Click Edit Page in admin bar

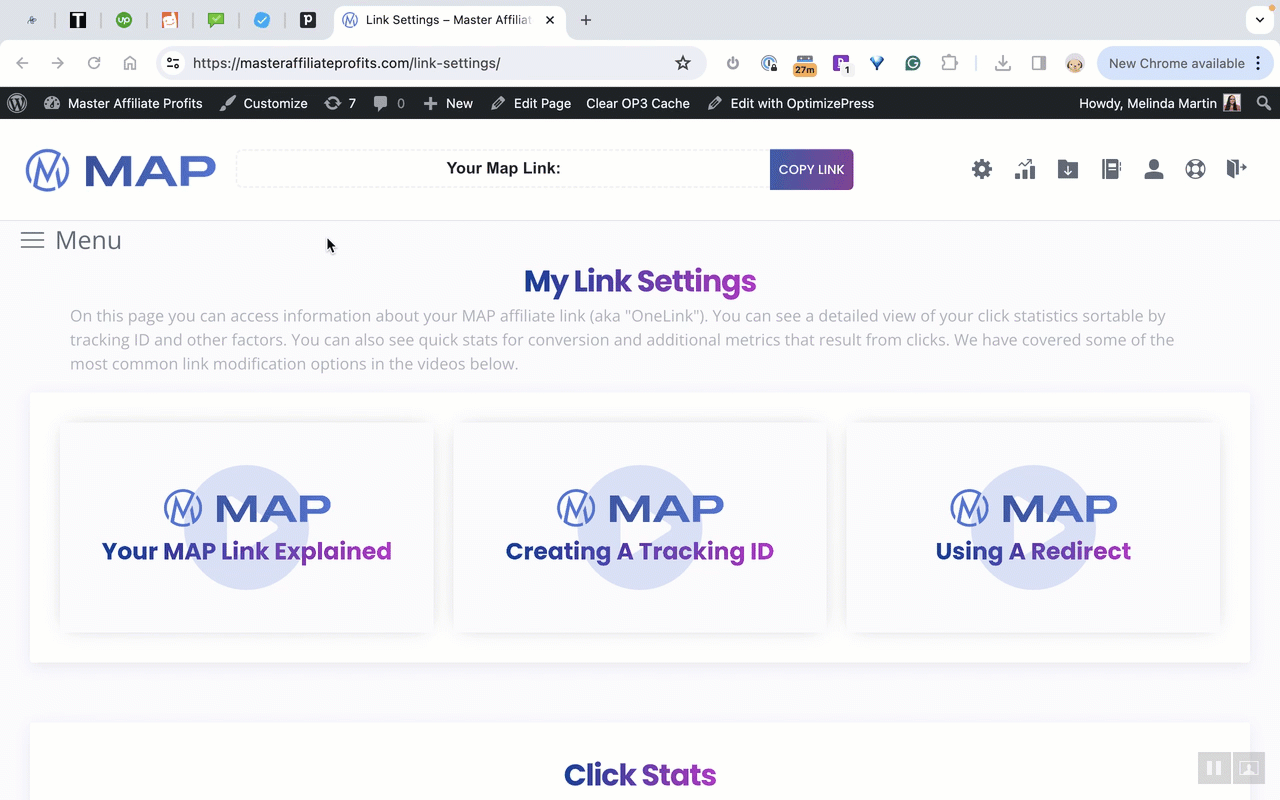[531, 103]
